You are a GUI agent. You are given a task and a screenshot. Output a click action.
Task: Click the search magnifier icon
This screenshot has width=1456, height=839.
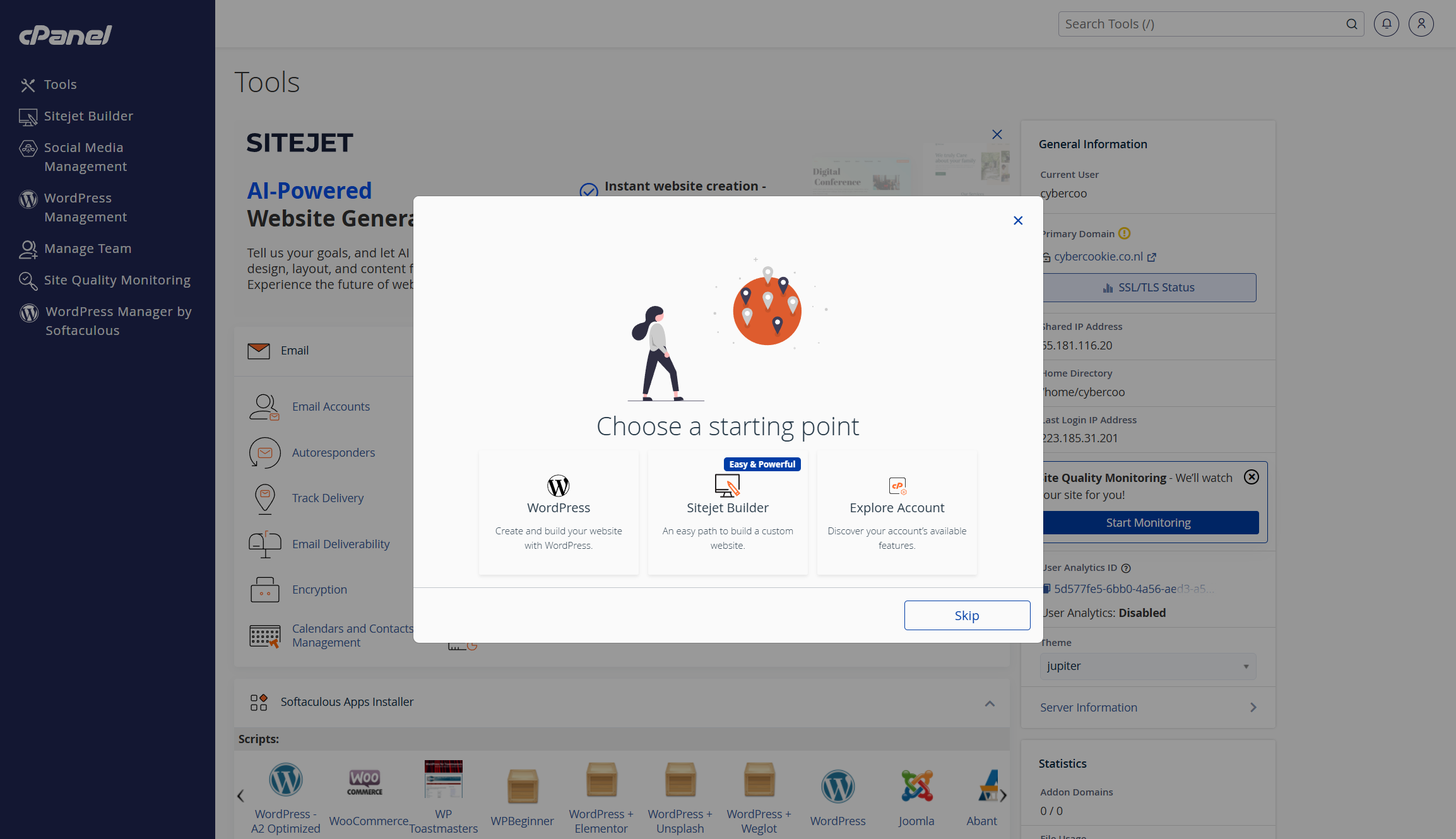point(1351,24)
